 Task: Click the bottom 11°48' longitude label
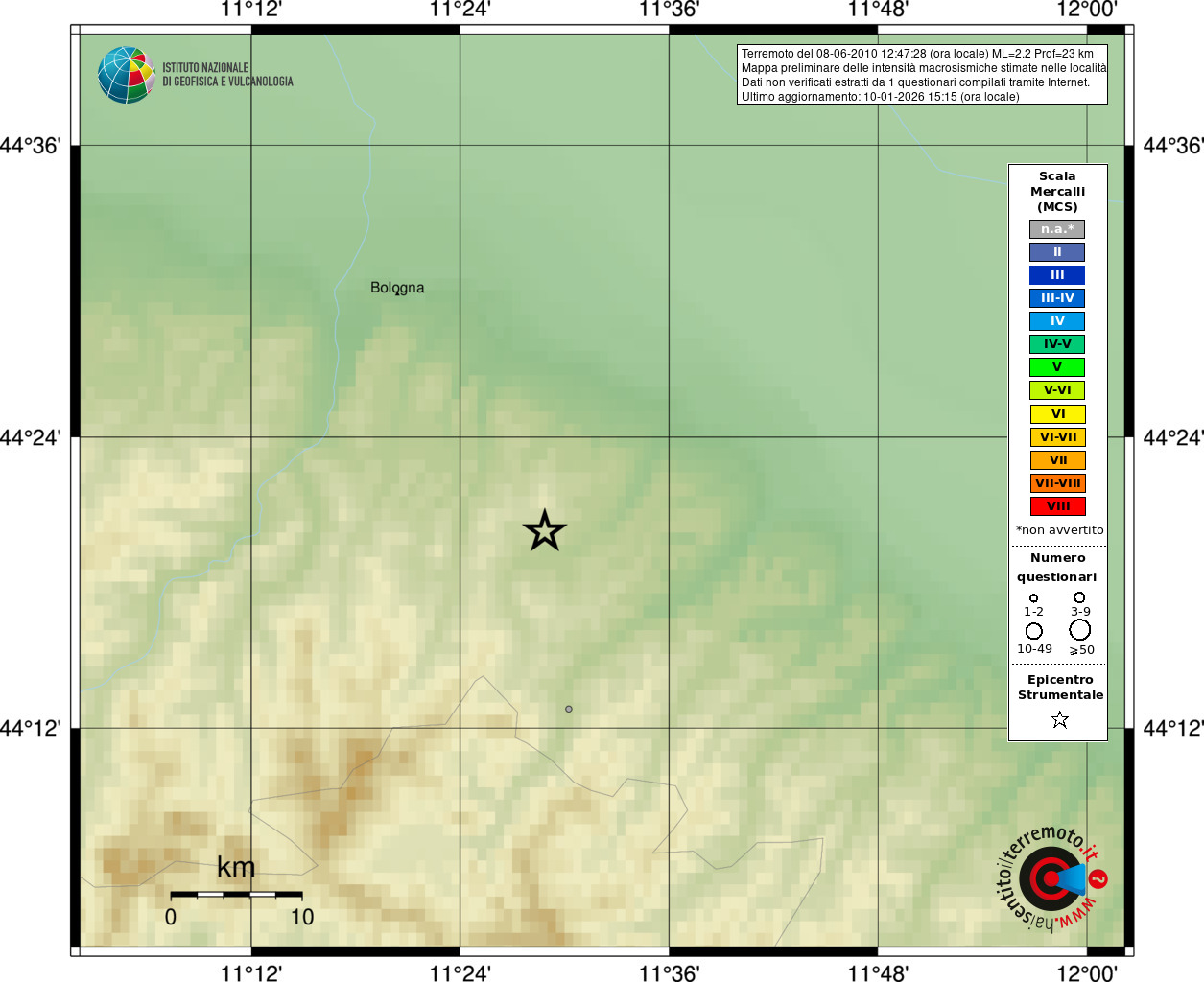[x=878, y=973]
